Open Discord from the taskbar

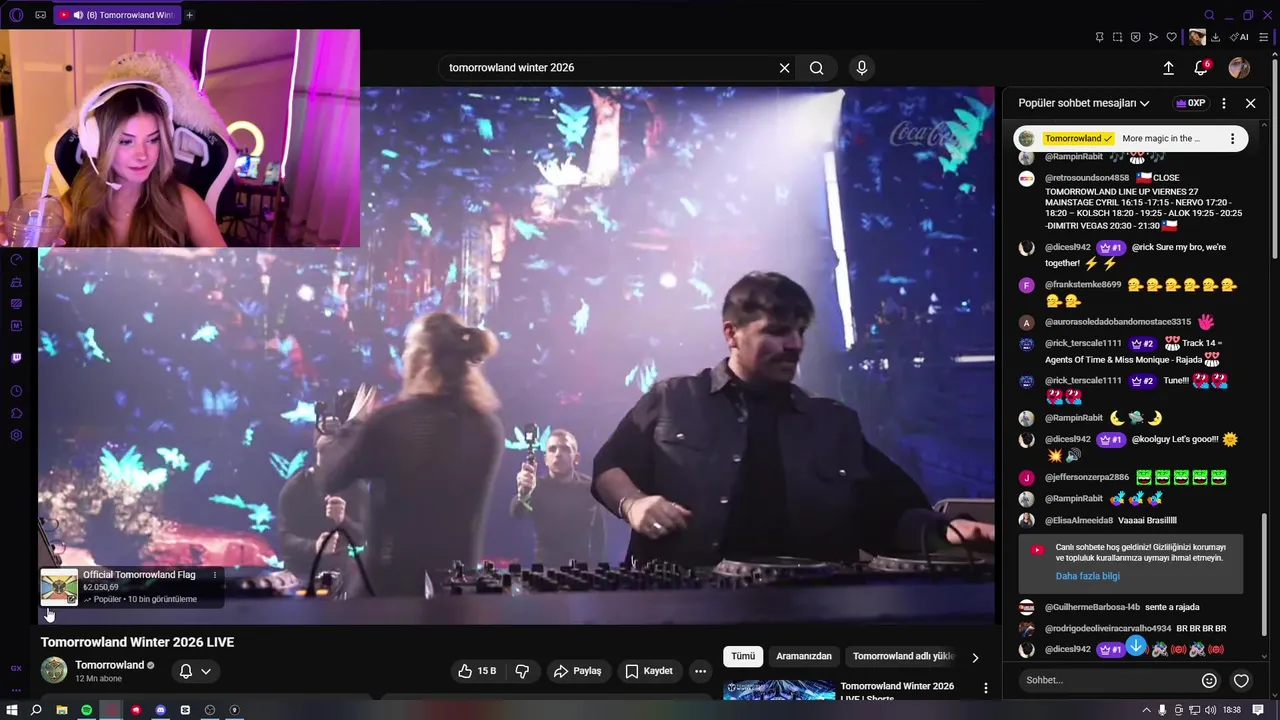point(161,710)
